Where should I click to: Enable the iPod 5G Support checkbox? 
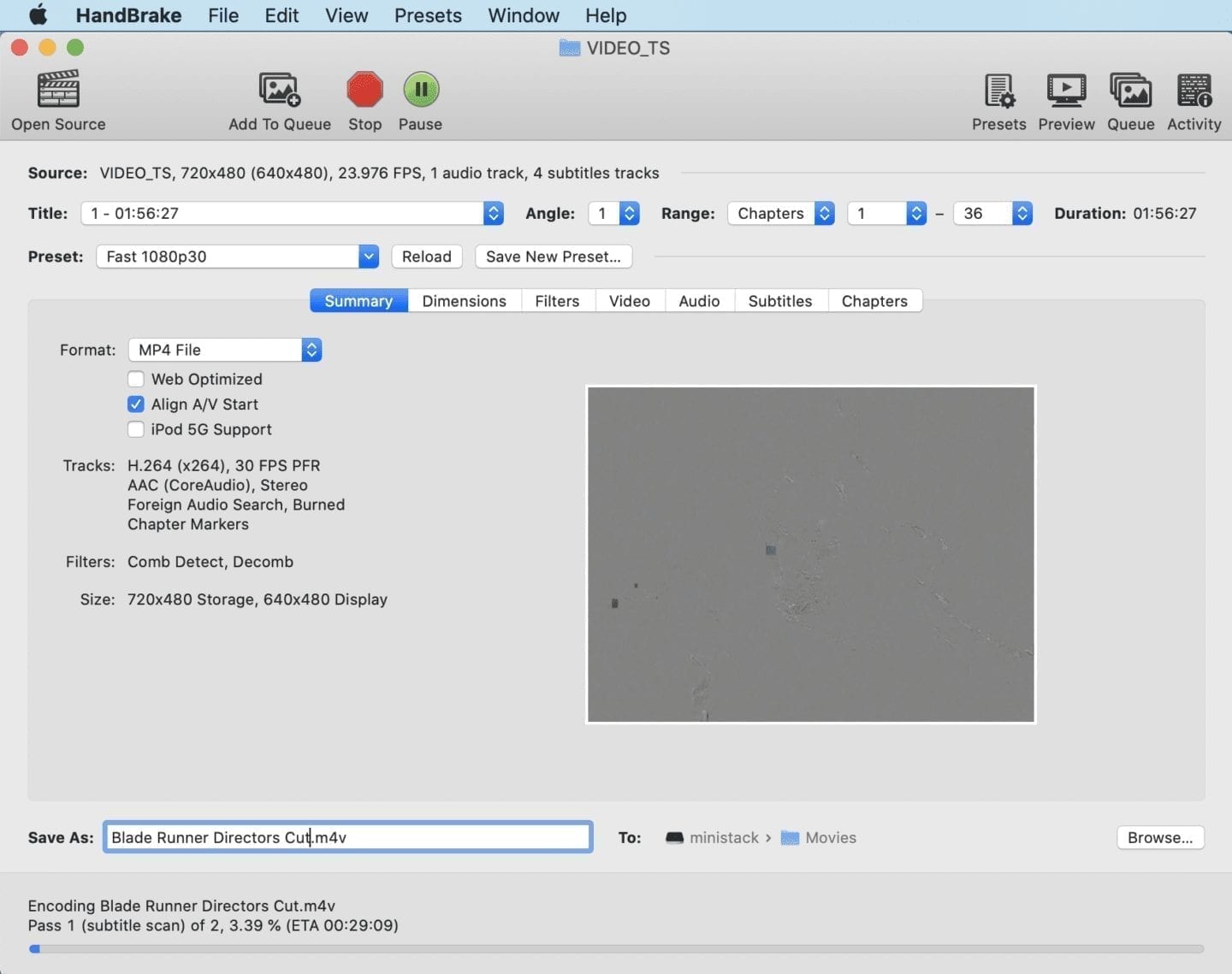(136, 429)
